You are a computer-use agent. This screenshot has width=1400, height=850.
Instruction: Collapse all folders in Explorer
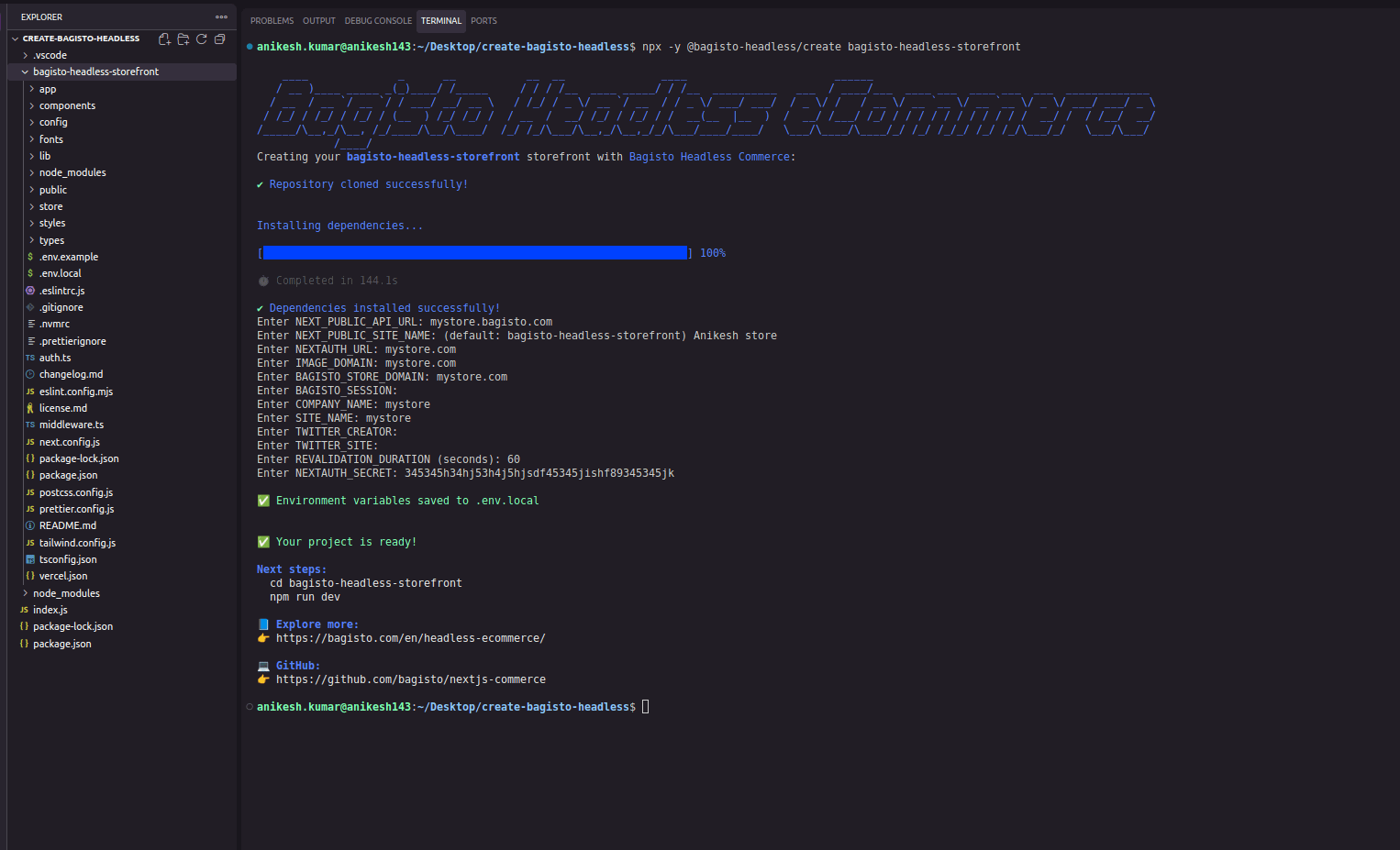(x=220, y=39)
